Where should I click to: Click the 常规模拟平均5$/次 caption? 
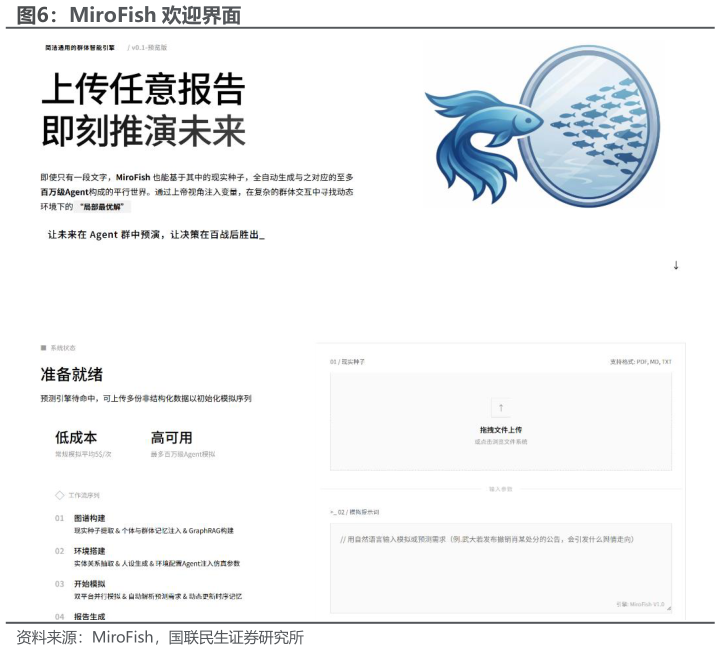pos(83,454)
